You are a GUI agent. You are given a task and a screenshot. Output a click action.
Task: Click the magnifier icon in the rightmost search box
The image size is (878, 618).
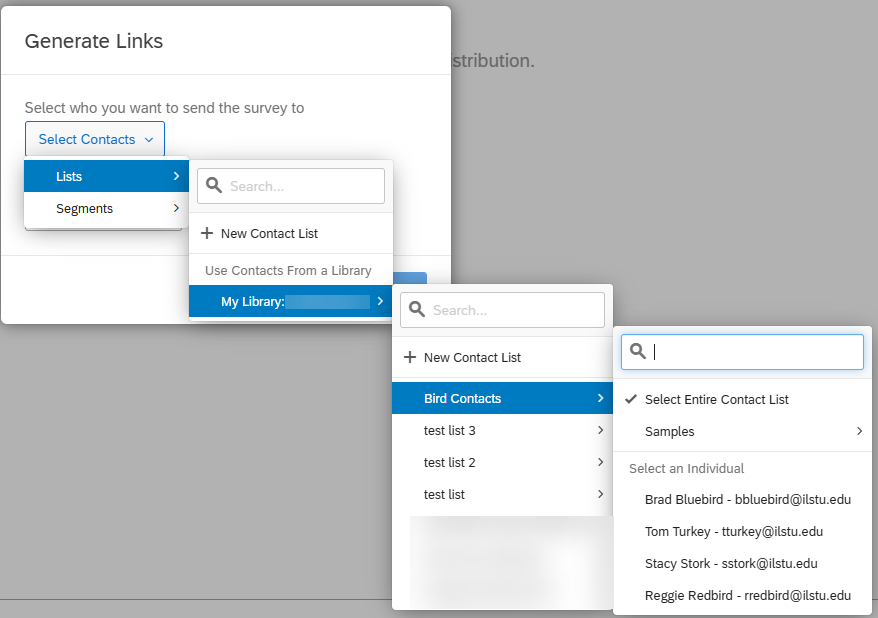638,351
